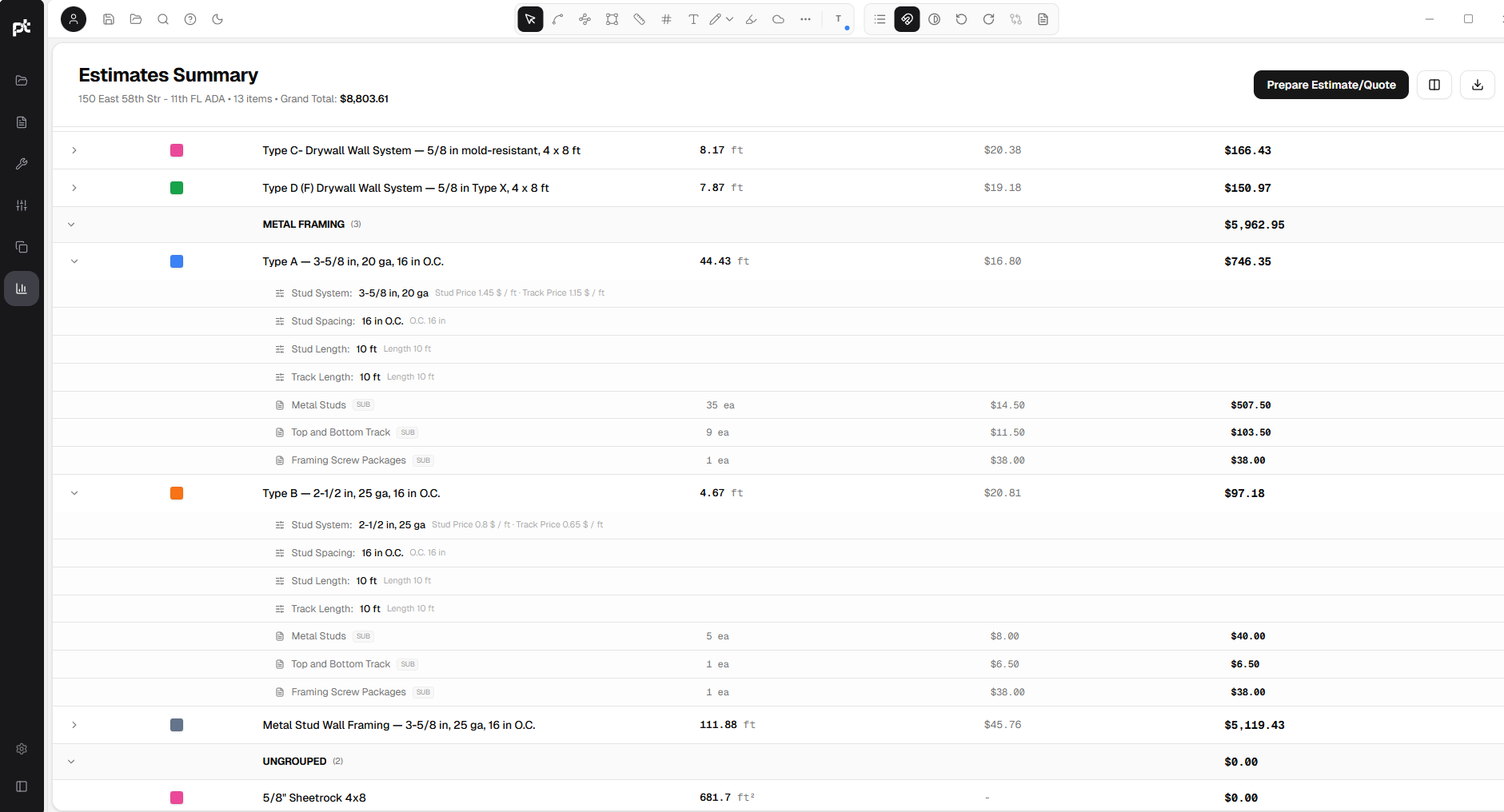Edit Type A Stud System value 3-5/8 in, 20 ga

393,293
